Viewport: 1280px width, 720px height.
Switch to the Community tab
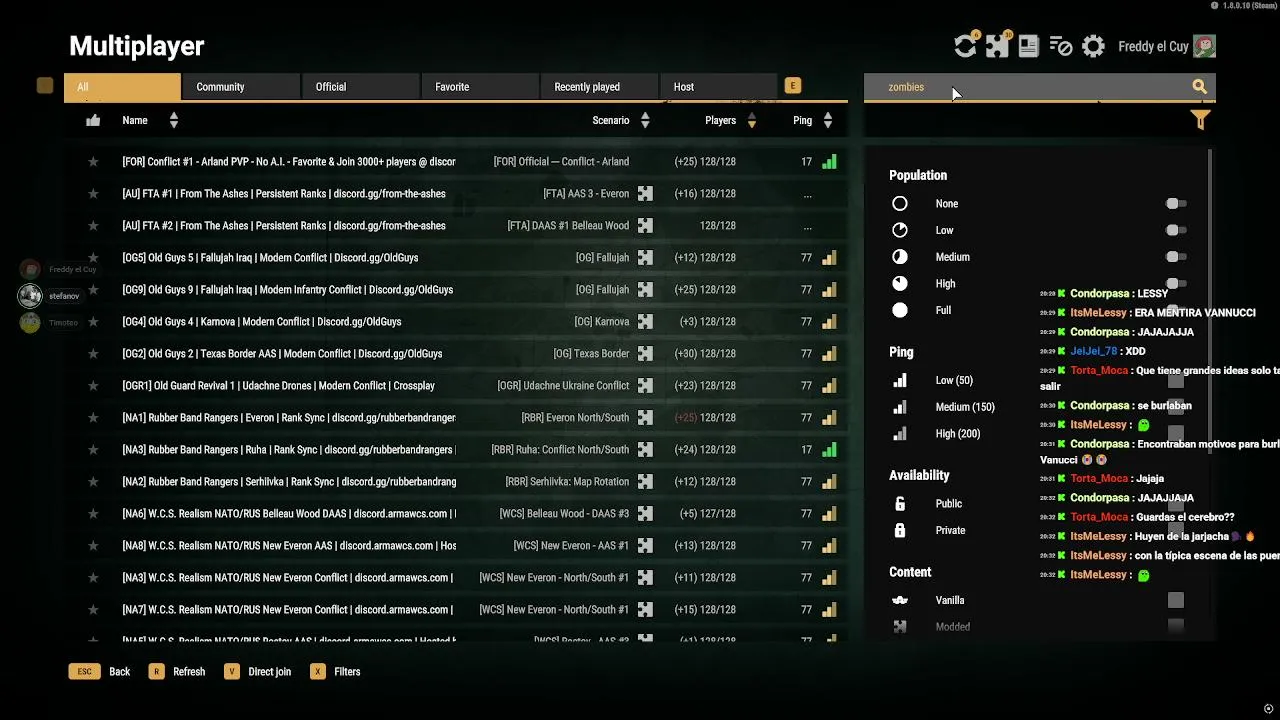click(x=241, y=87)
